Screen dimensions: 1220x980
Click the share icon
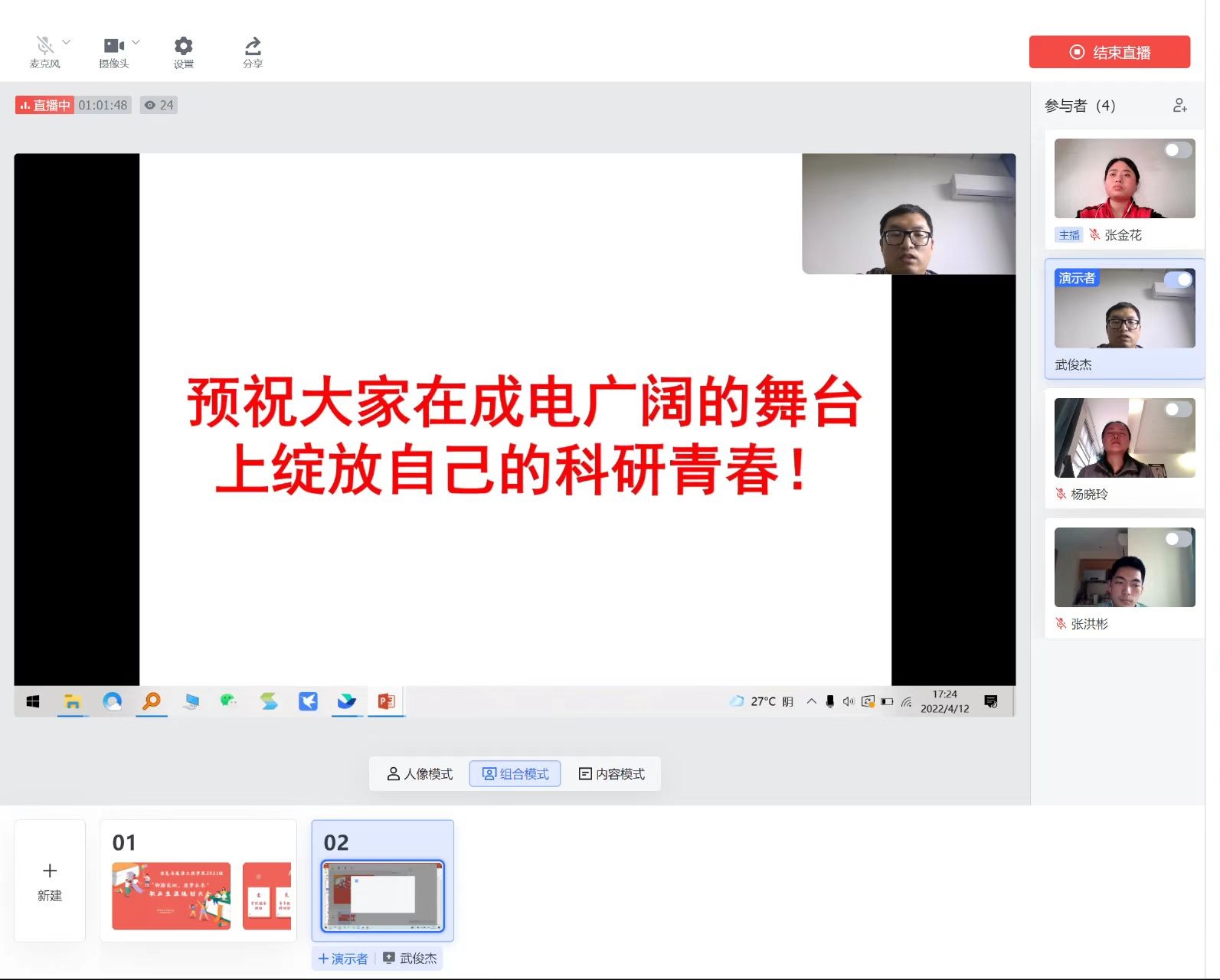pyautogui.click(x=253, y=45)
